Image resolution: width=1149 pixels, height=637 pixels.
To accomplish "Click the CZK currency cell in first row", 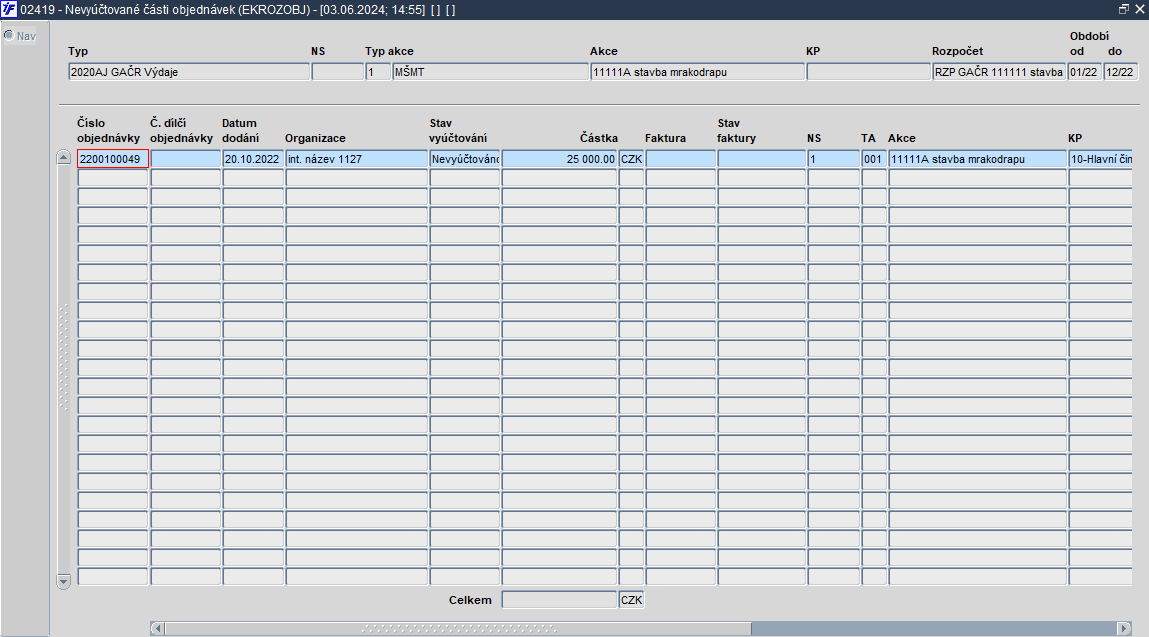I will [x=631, y=159].
